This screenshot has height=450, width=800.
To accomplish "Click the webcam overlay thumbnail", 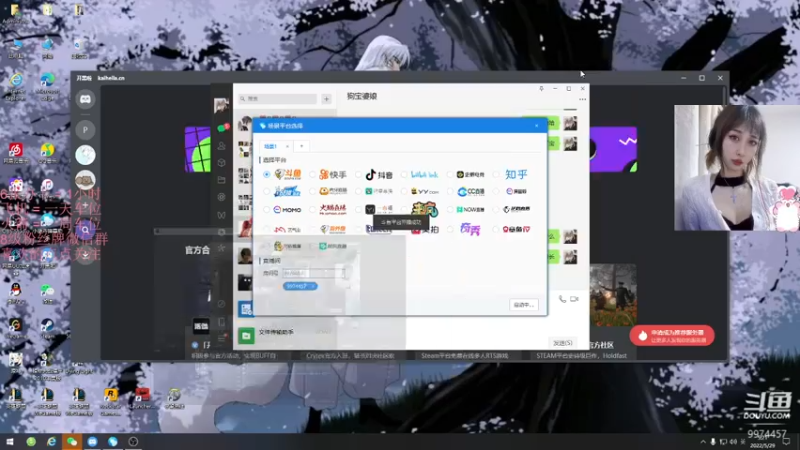I will click(x=737, y=168).
